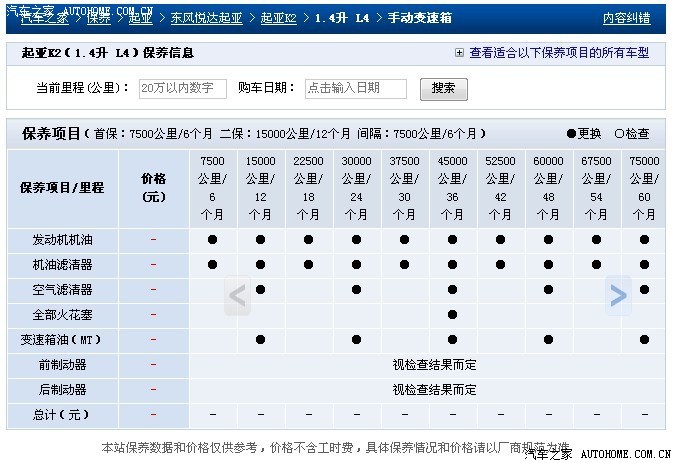Image resolution: width=678 pixels, height=463 pixels.
Task: Open the 东风悦达起亚 breadcrumb link
Action: pyautogui.click(x=206, y=18)
